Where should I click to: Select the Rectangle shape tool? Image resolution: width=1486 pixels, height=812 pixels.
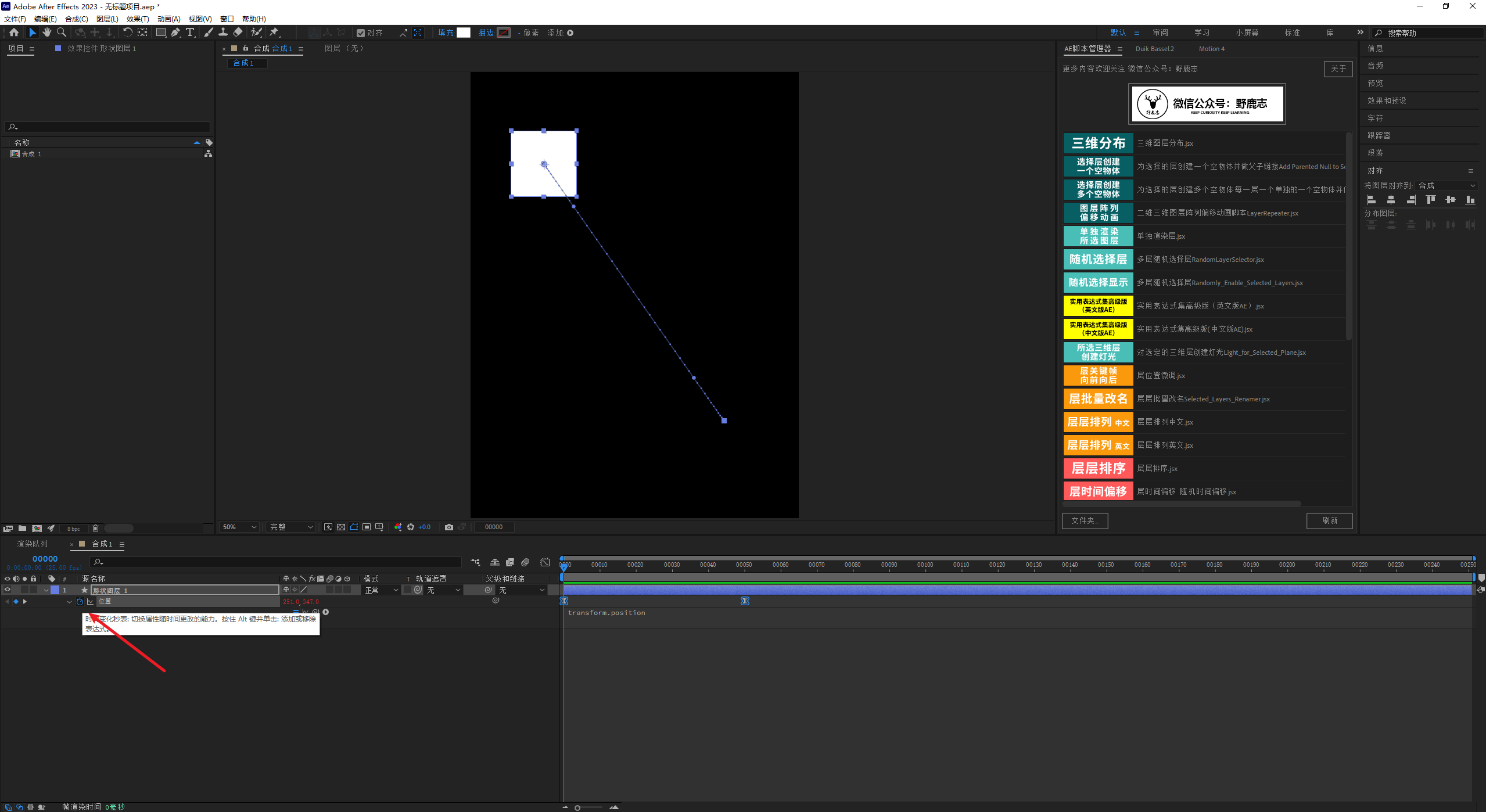(160, 33)
